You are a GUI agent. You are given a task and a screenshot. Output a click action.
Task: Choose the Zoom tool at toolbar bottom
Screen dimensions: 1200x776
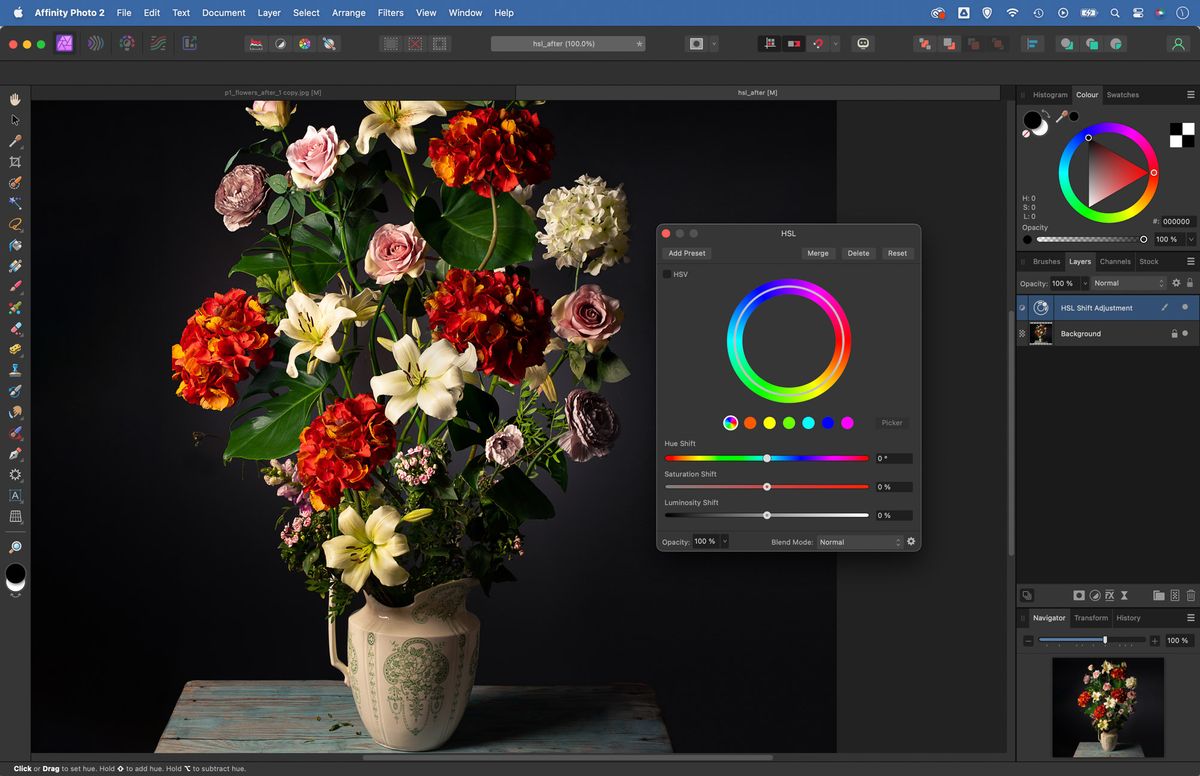tap(15, 546)
